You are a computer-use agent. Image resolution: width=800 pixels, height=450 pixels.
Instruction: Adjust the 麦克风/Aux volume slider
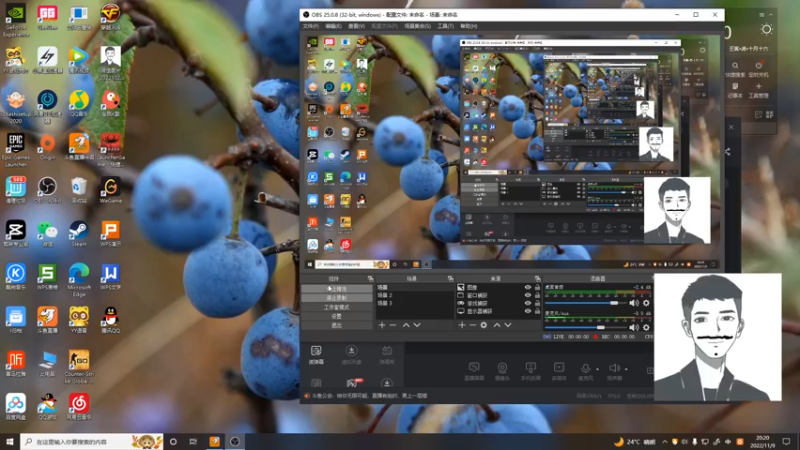[587, 328]
